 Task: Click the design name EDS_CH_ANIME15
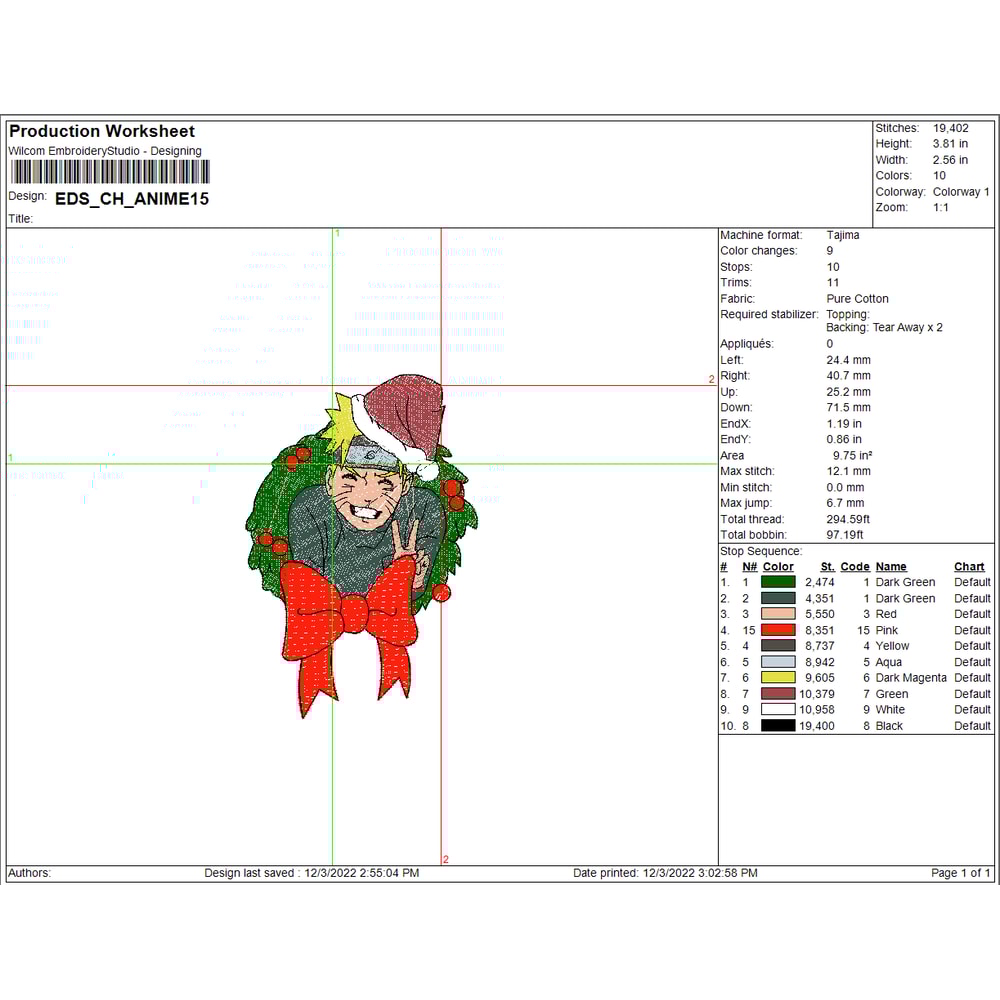click(132, 199)
